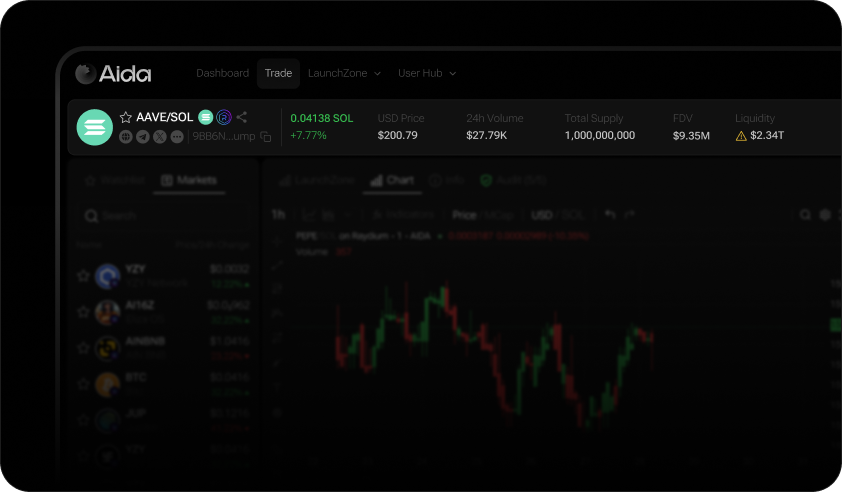
Task: Click the BTC token avatar
Action: coord(107,384)
